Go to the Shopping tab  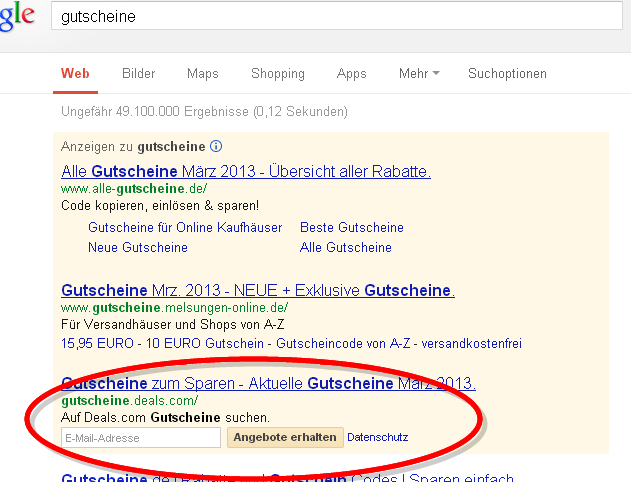click(x=278, y=74)
